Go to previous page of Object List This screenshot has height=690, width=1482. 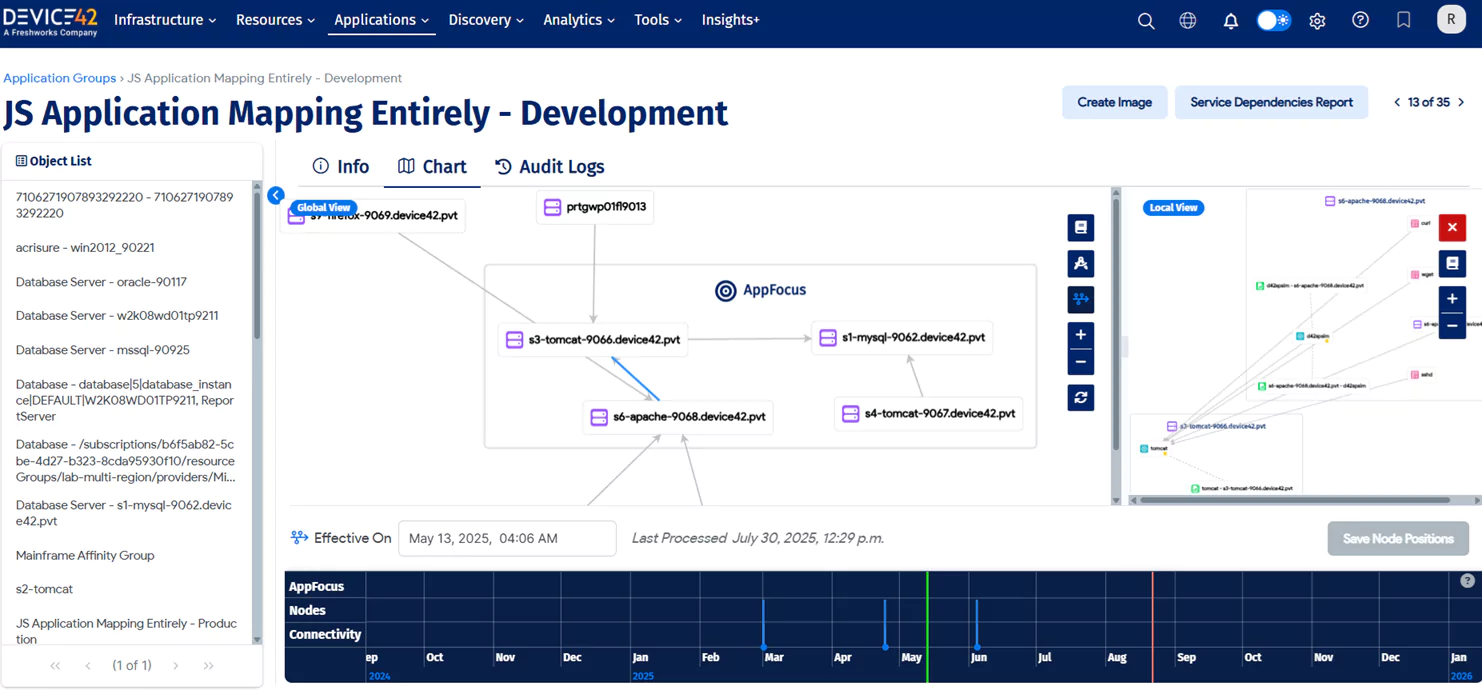[88, 666]
